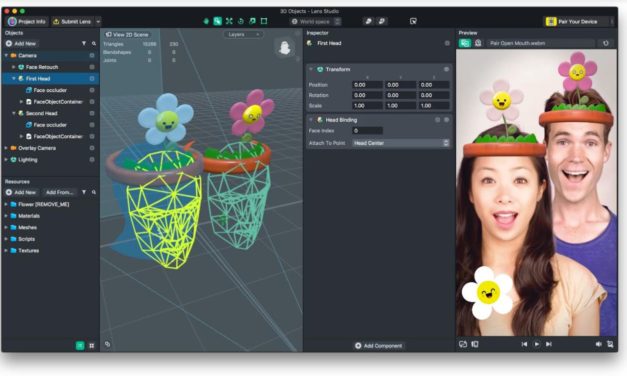
Task: Click Add New in Resources panel
Action: (21, 192)
